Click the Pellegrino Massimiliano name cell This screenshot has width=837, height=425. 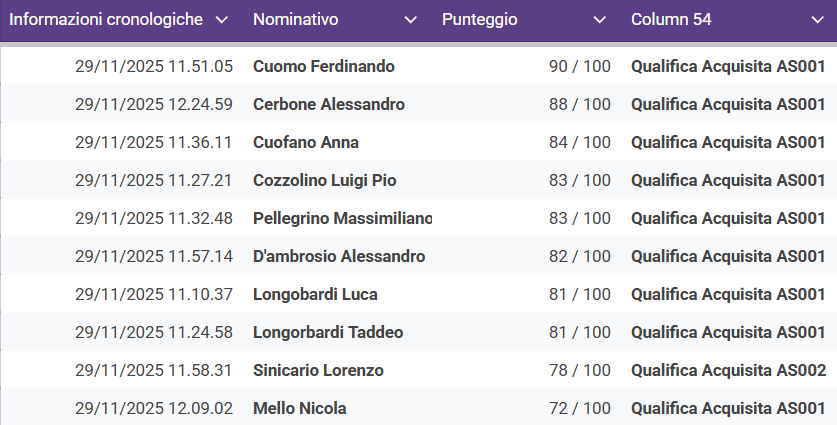(342, 219)
